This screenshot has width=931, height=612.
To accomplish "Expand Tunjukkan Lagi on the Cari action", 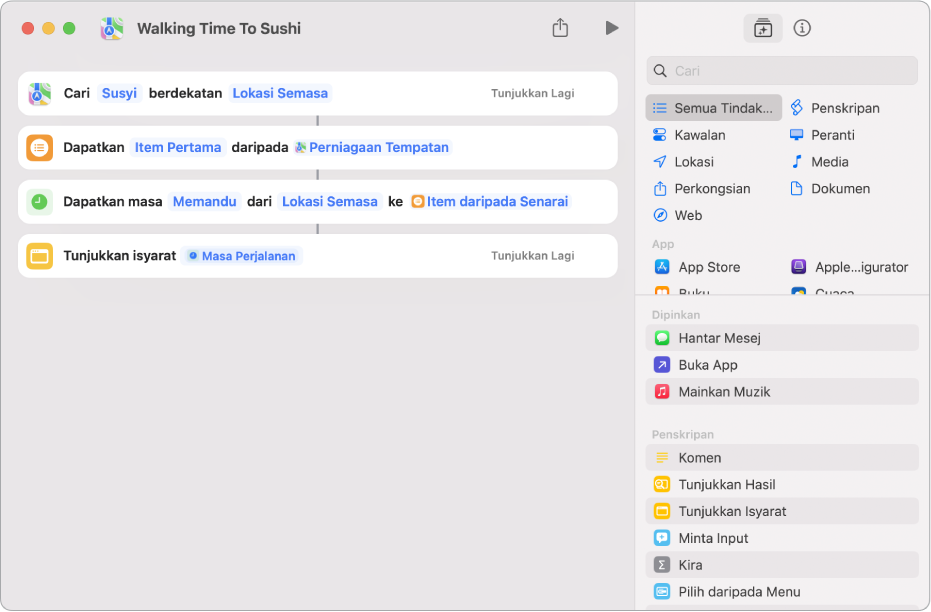I will point(532,93).
